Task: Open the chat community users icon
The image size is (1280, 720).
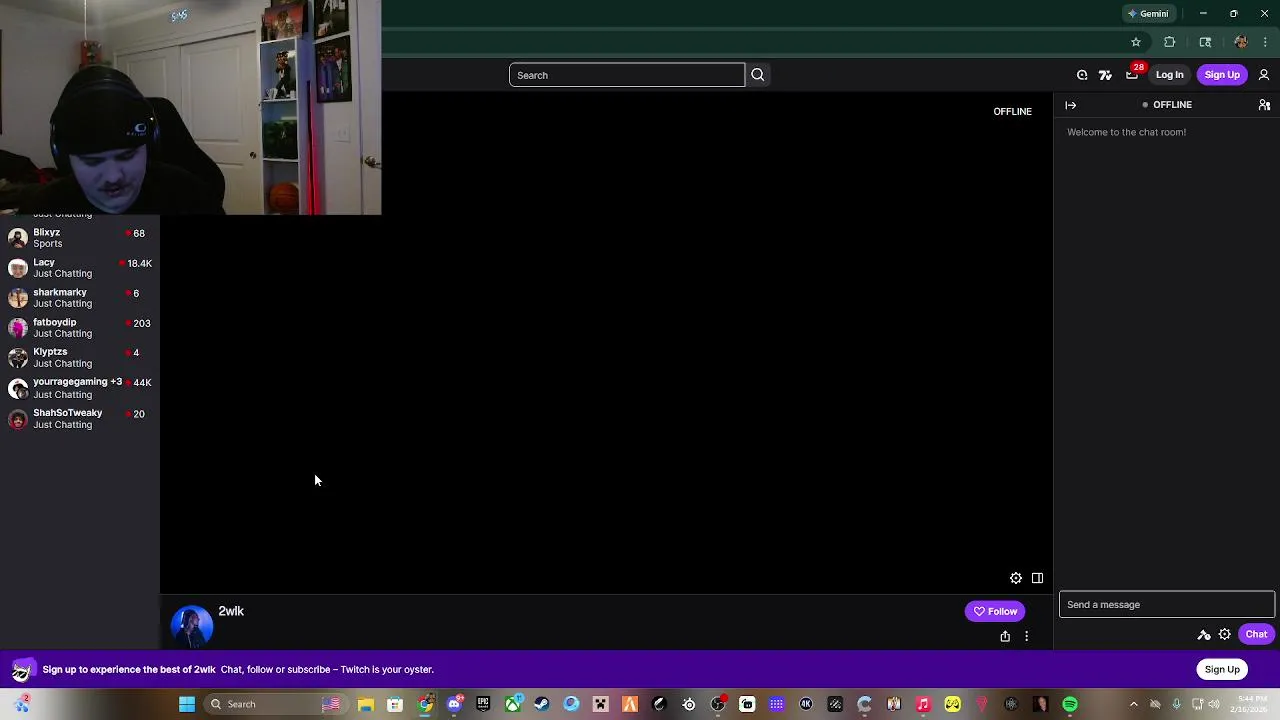Action: tap(1264, 105)
